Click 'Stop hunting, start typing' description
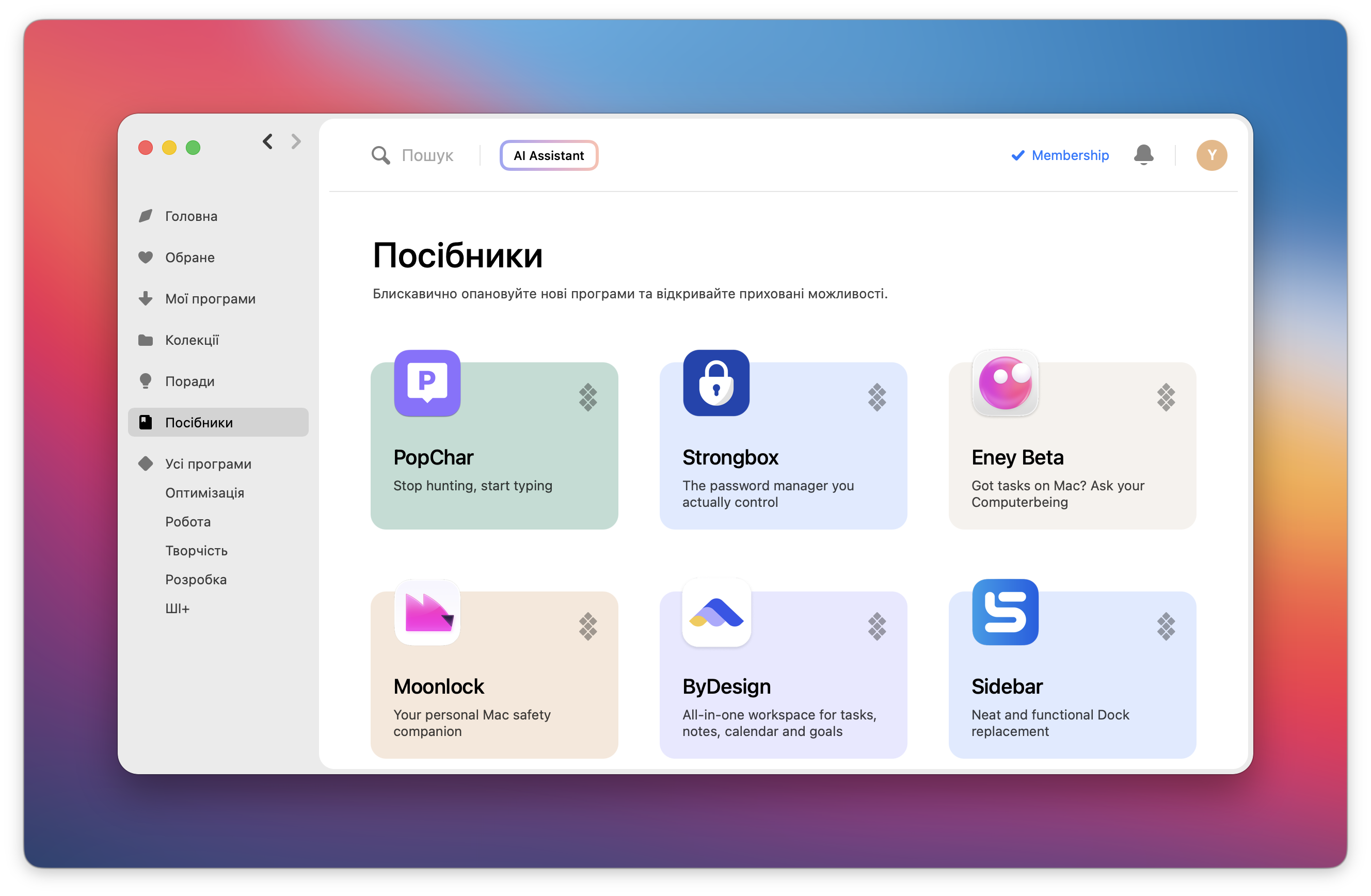 pos(473,486)
